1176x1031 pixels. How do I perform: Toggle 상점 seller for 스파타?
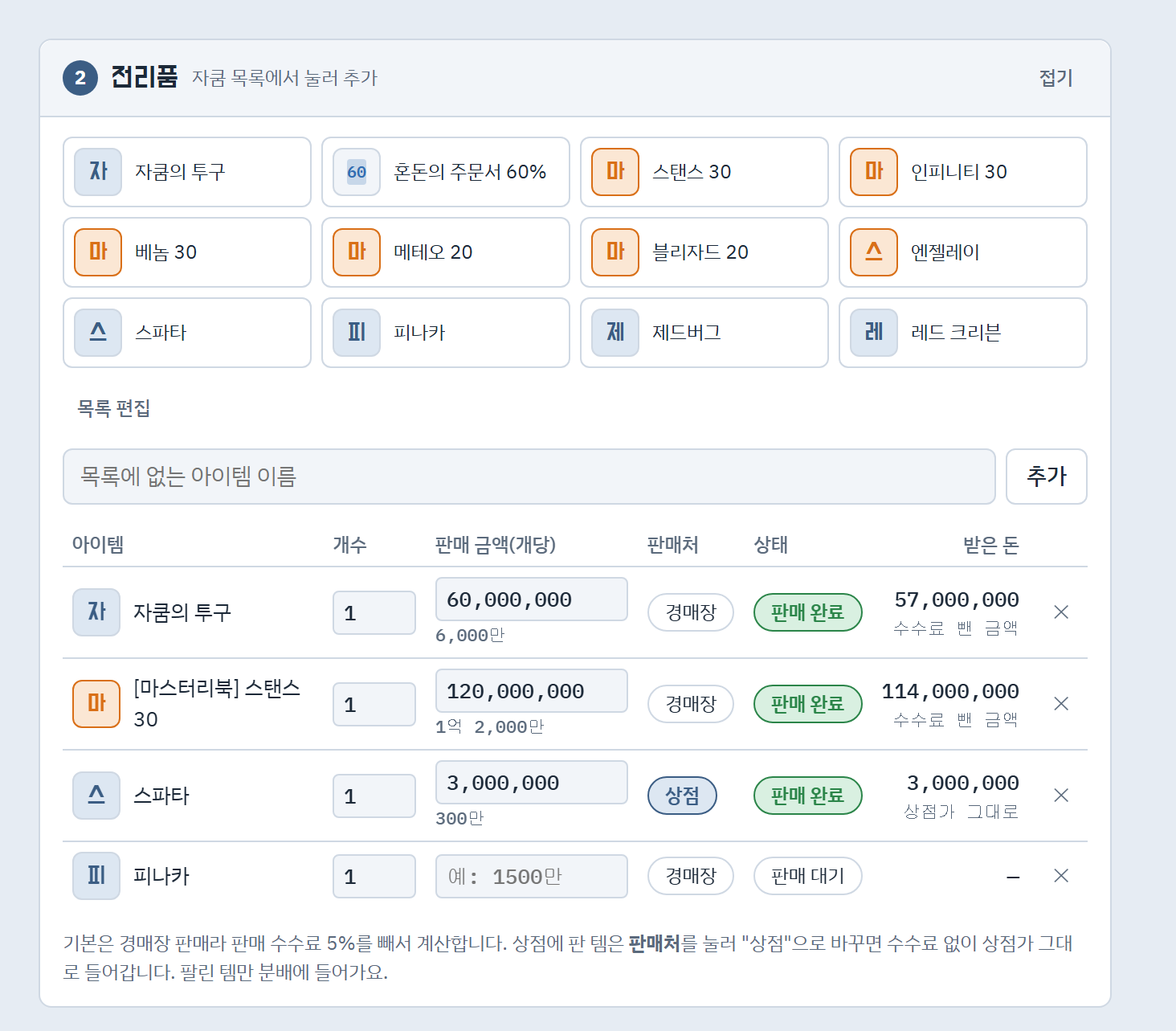[x=682, y=796]
